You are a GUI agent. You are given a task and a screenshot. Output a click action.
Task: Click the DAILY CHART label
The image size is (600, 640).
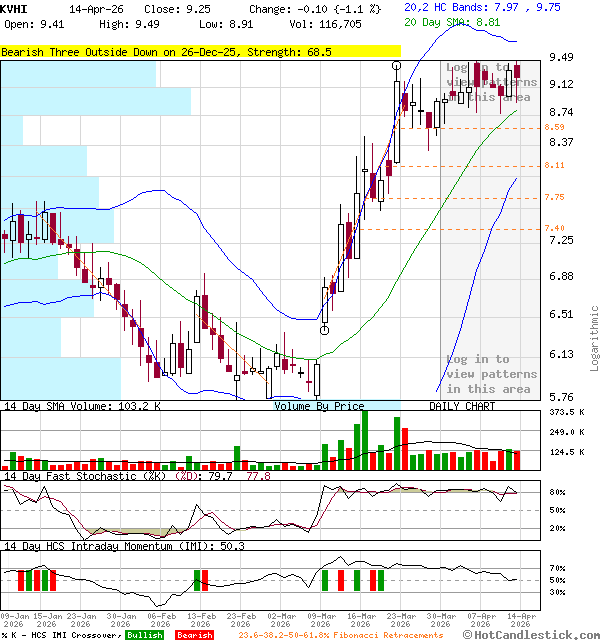click(462, 406)
